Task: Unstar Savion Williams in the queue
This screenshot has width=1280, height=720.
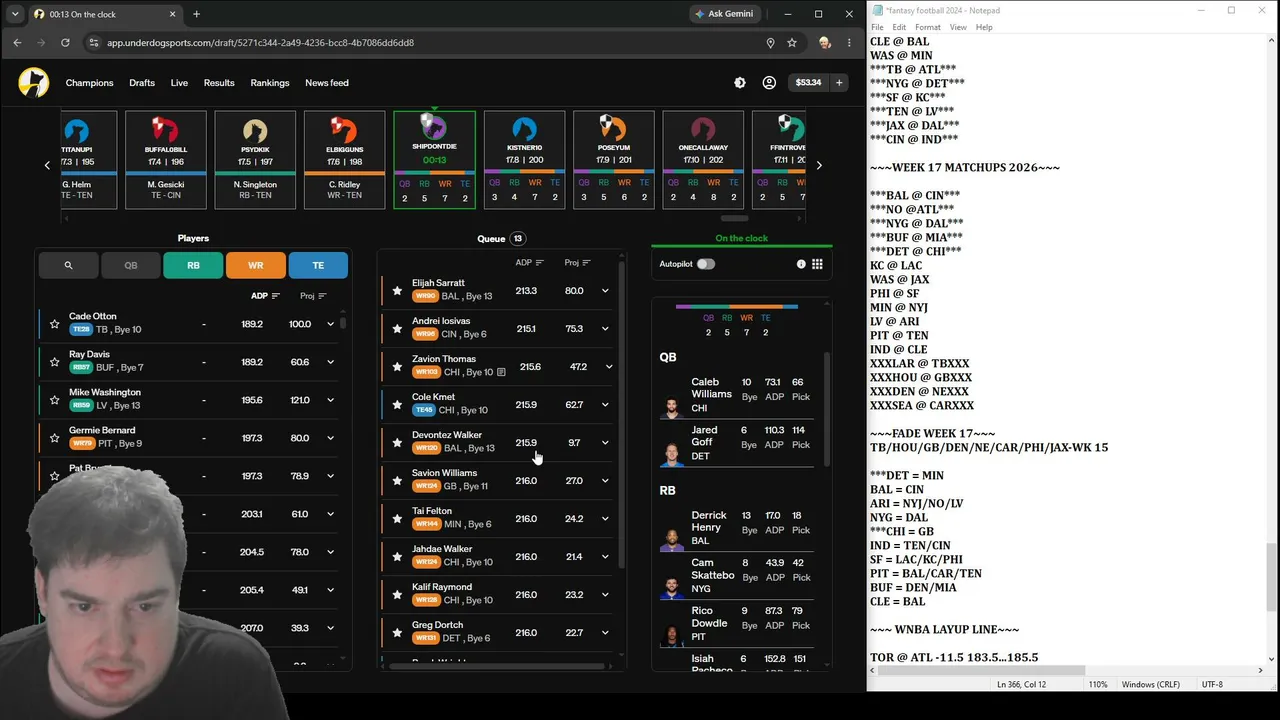Action: [397, 481]
